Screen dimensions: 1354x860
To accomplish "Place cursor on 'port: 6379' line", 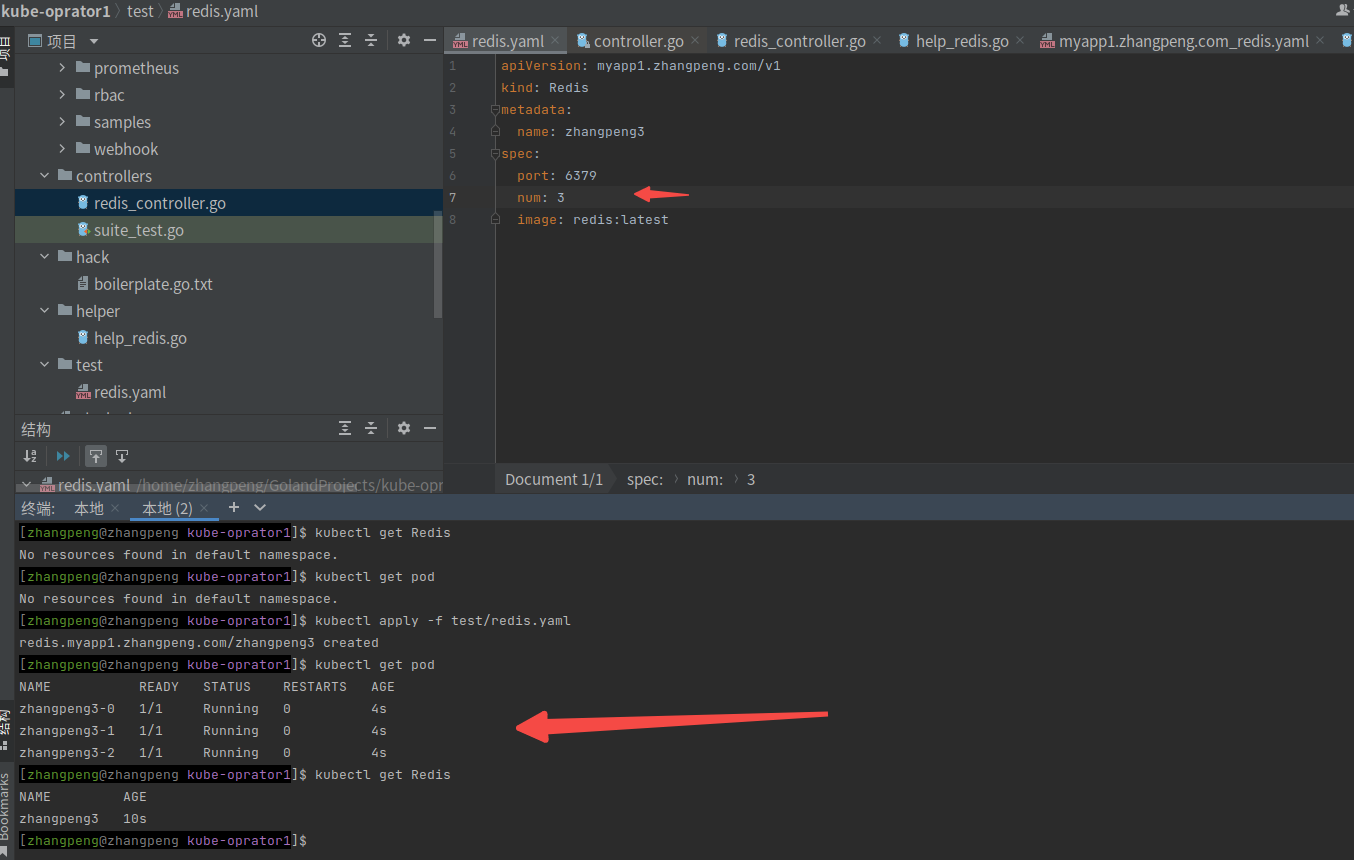I will (556, 175).
